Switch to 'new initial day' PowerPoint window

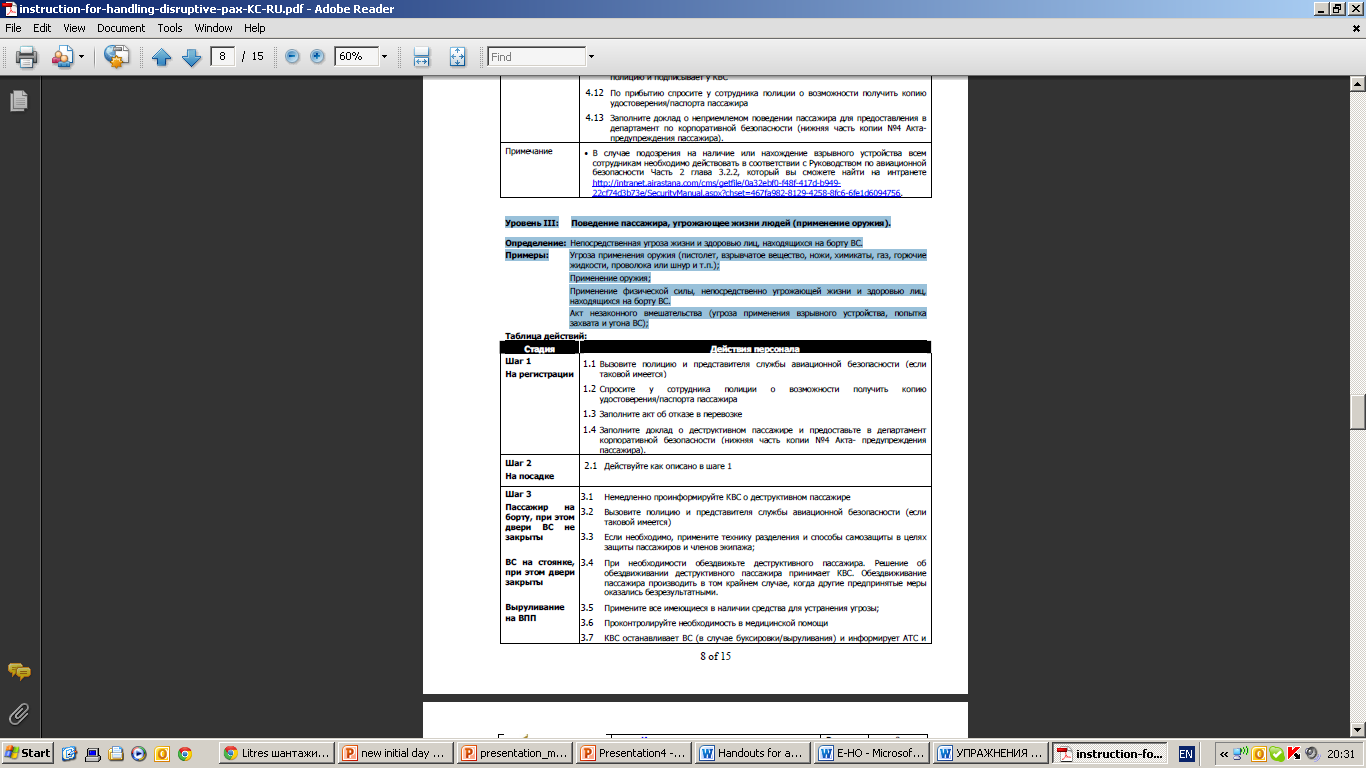click(x=396, y=754)
